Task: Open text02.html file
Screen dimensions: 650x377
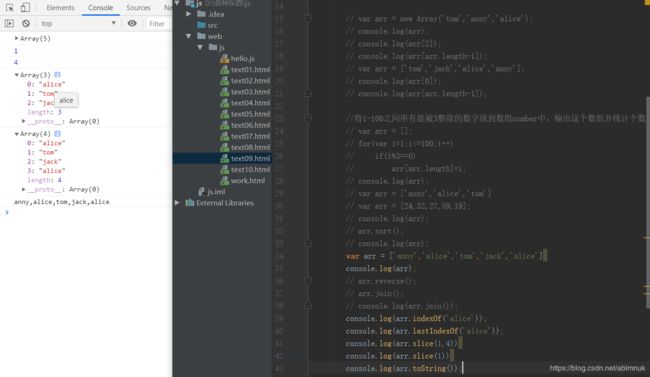Action: coord(250,80)
